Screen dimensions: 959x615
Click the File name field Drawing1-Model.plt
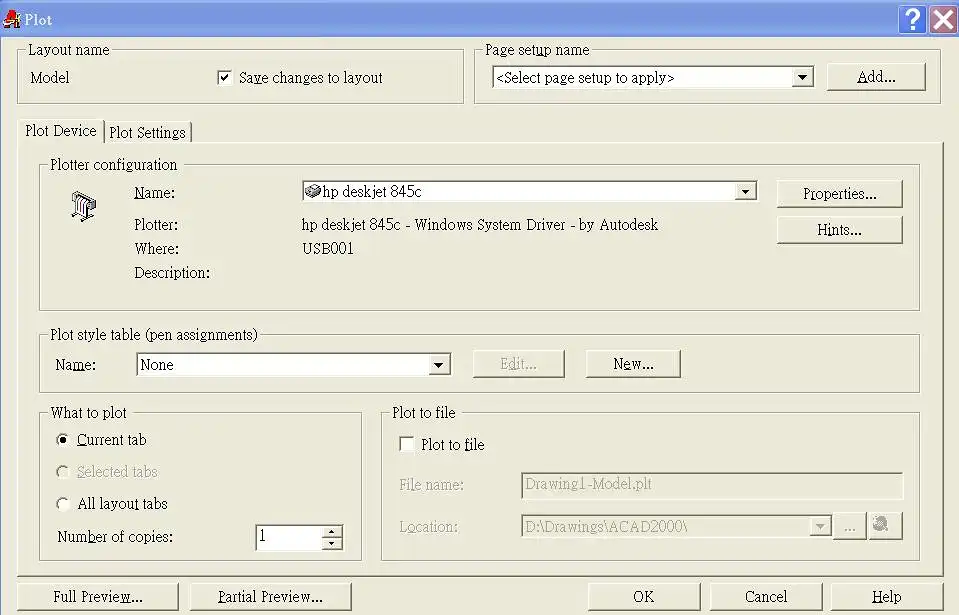click(x=712, y=485)
